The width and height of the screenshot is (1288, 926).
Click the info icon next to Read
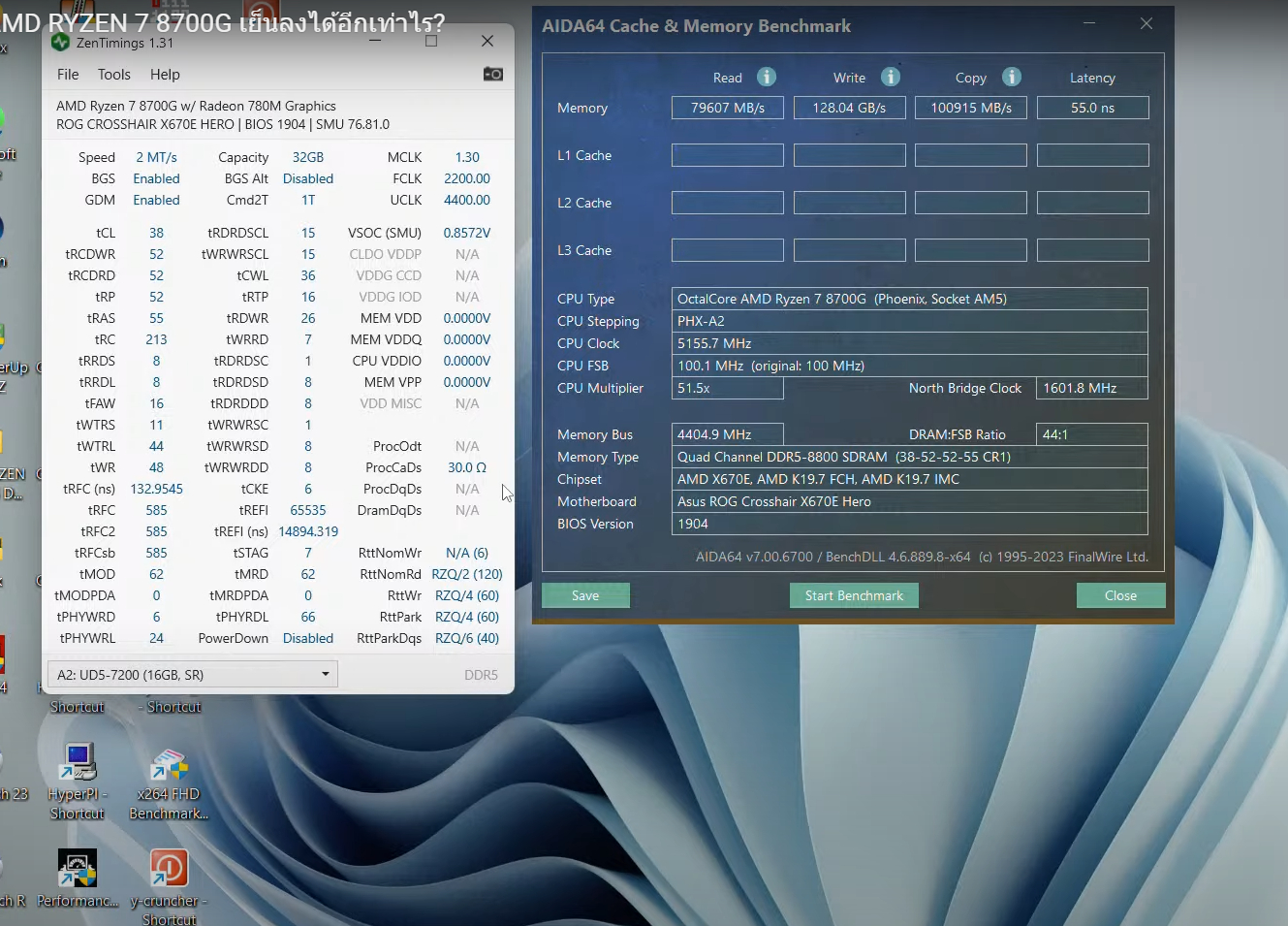(x=767, y=77)
